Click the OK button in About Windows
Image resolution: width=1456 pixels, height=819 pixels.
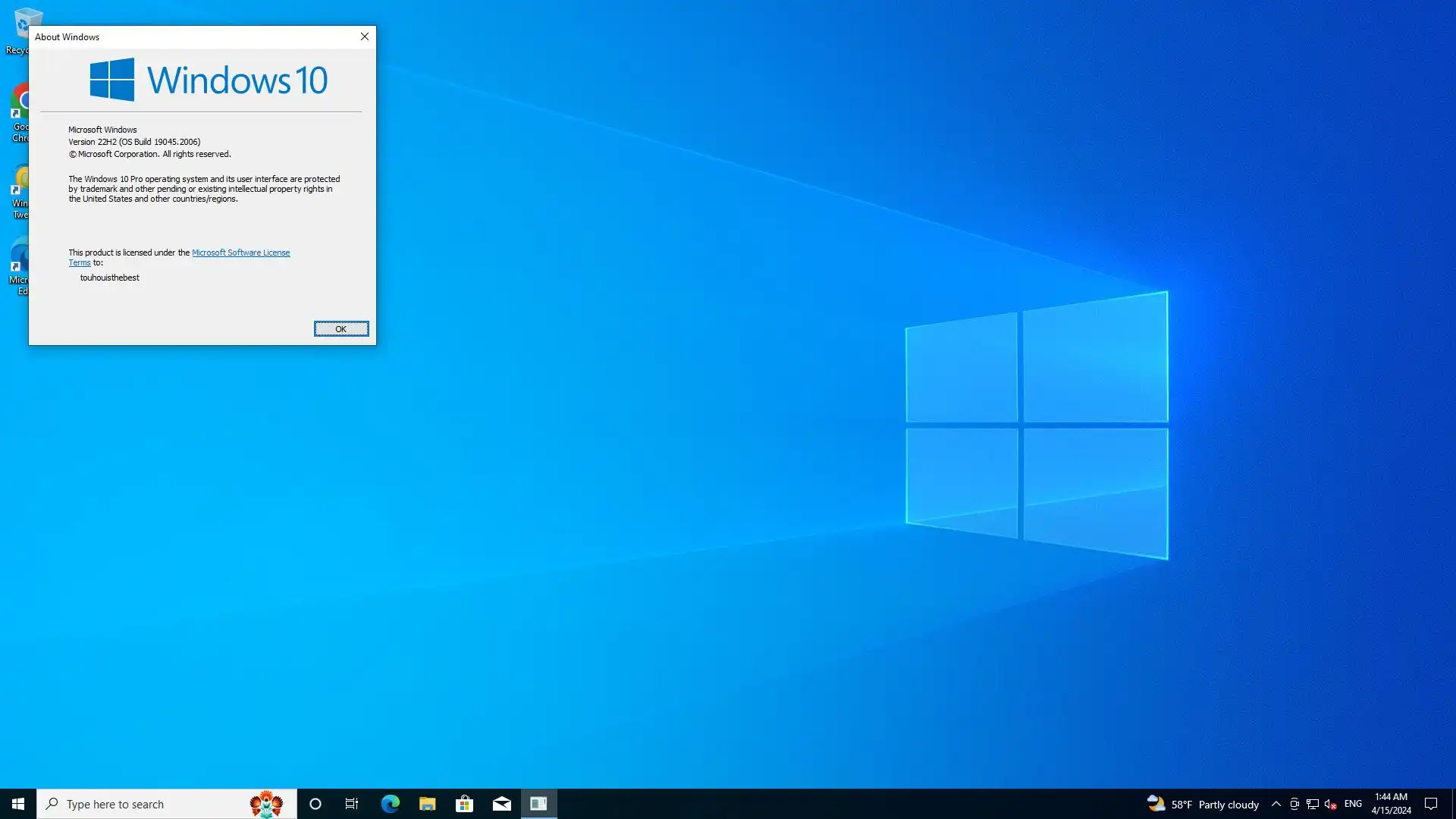pos(341,328)
